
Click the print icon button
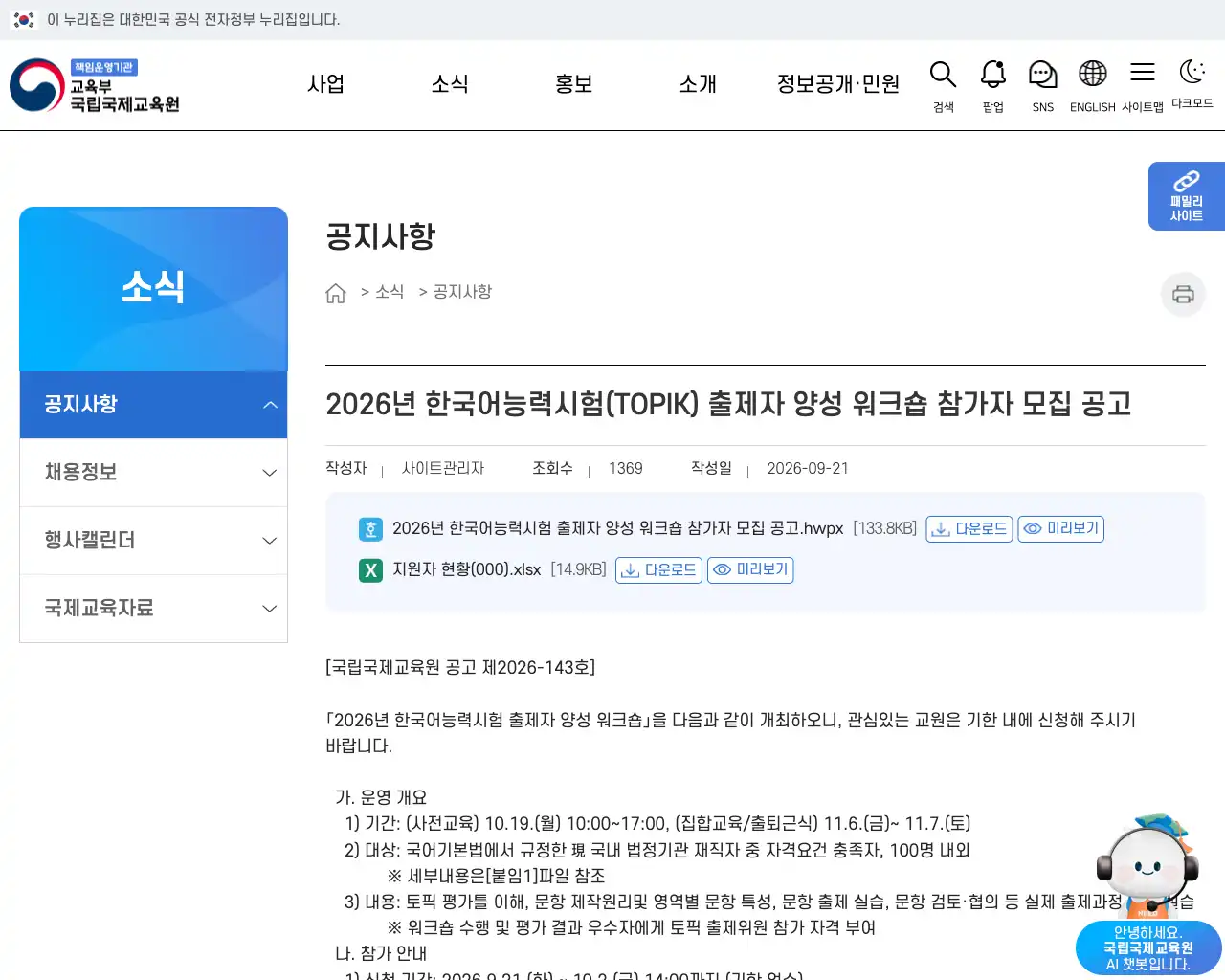1183,294
